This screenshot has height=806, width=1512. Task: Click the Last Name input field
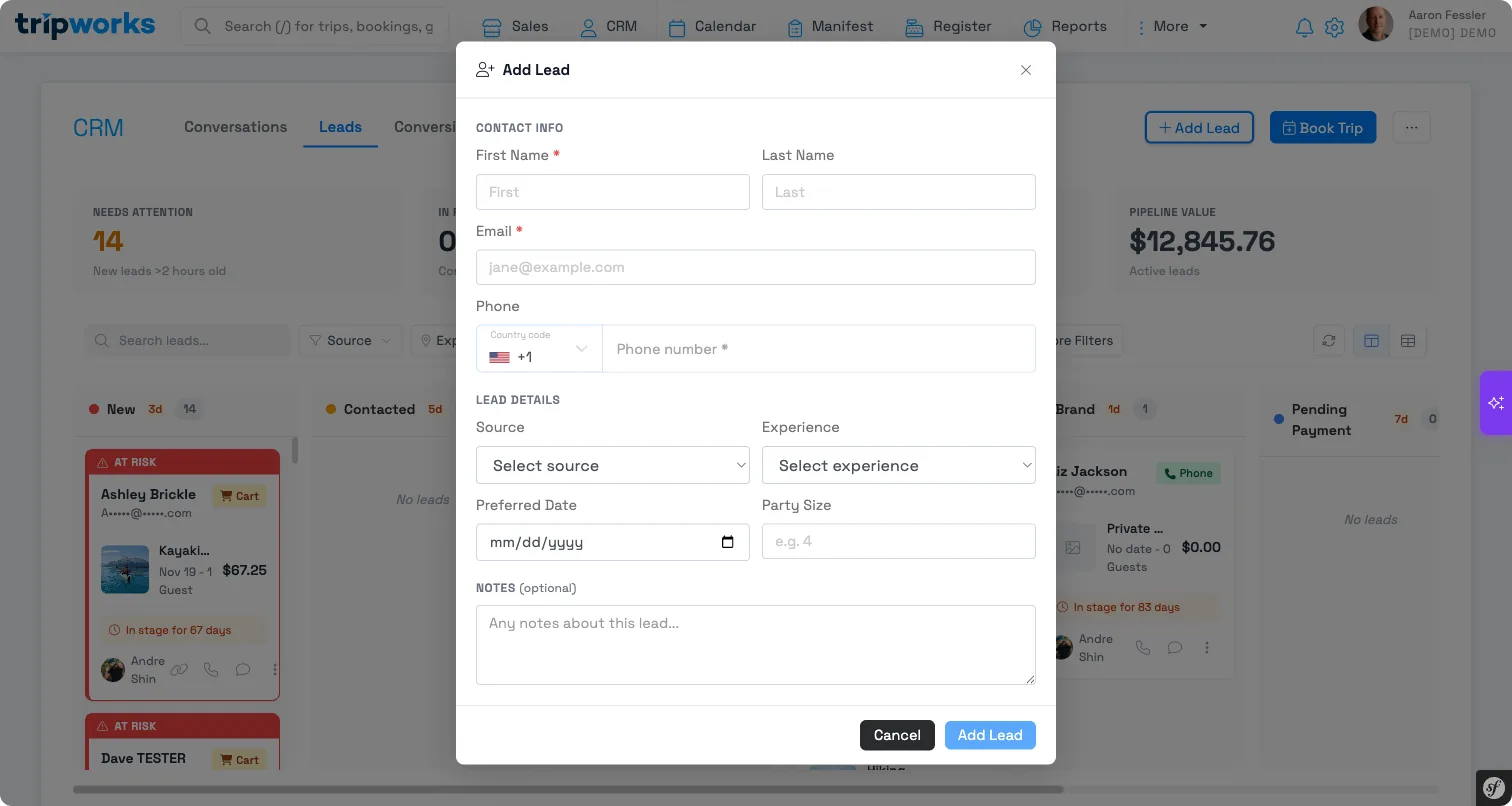coord(898,192)
